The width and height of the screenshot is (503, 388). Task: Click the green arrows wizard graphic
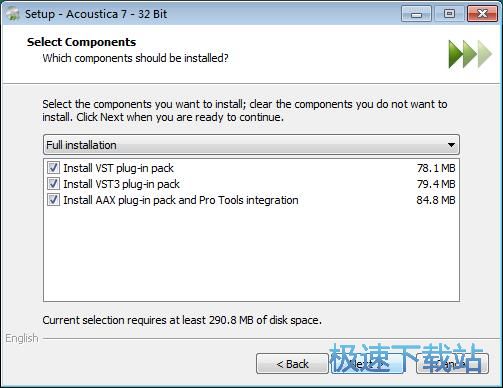pos(470,54)
